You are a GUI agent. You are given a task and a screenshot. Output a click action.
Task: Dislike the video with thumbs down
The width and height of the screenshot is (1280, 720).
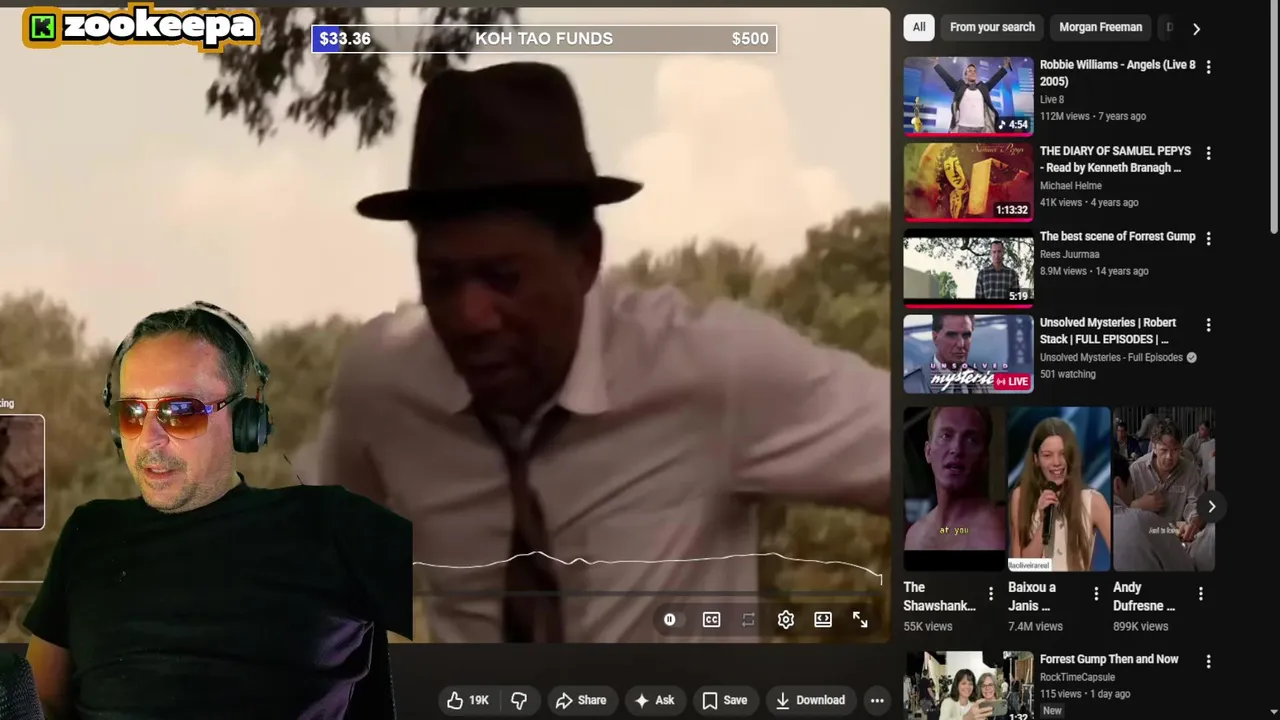click(x=519, y=700)
